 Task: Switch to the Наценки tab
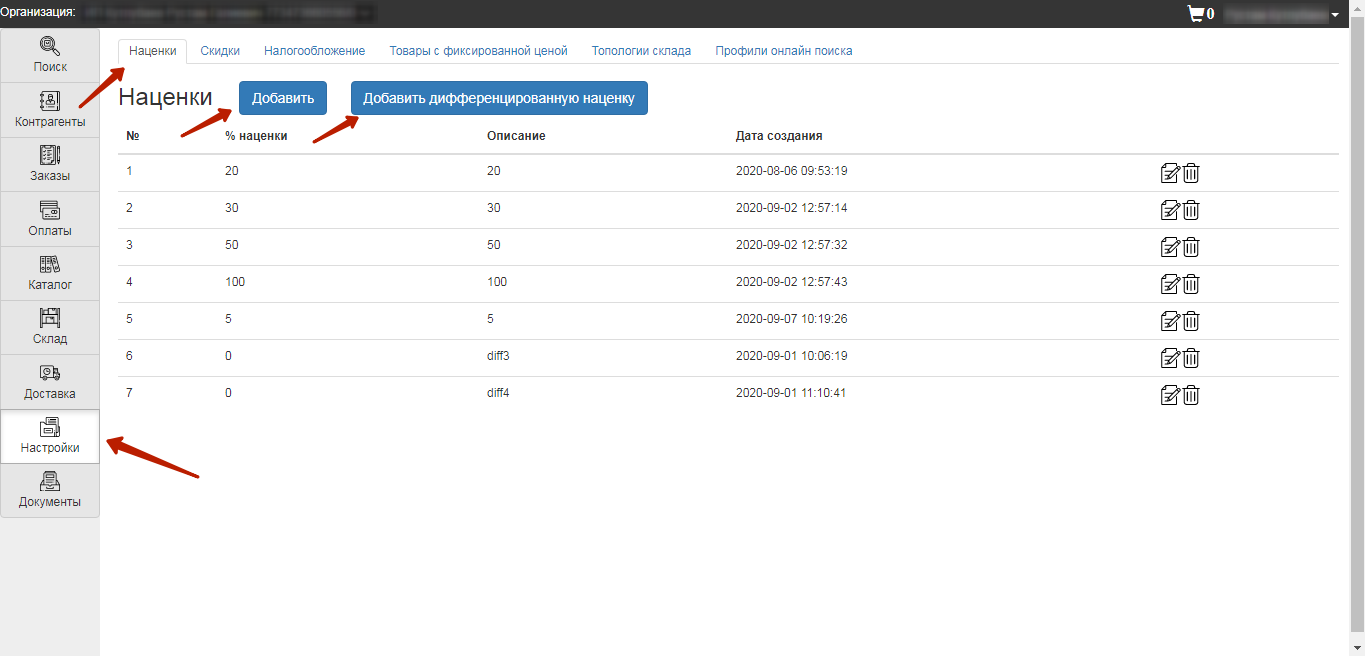(152, 51)
